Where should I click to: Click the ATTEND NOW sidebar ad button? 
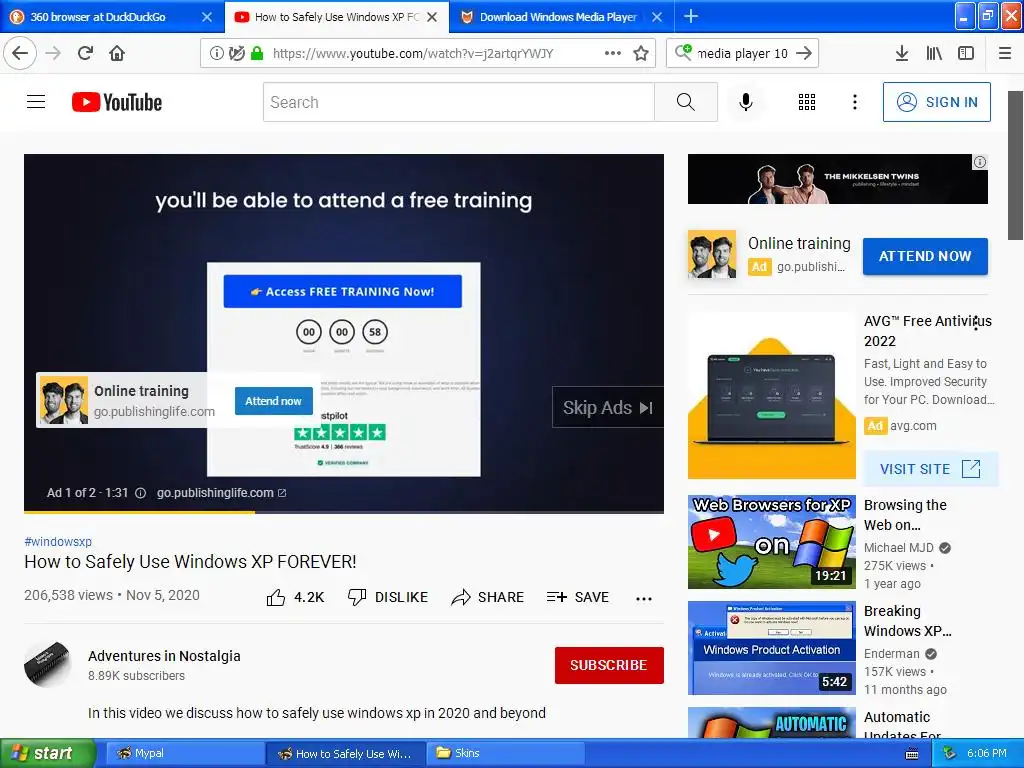click(925, 256)
